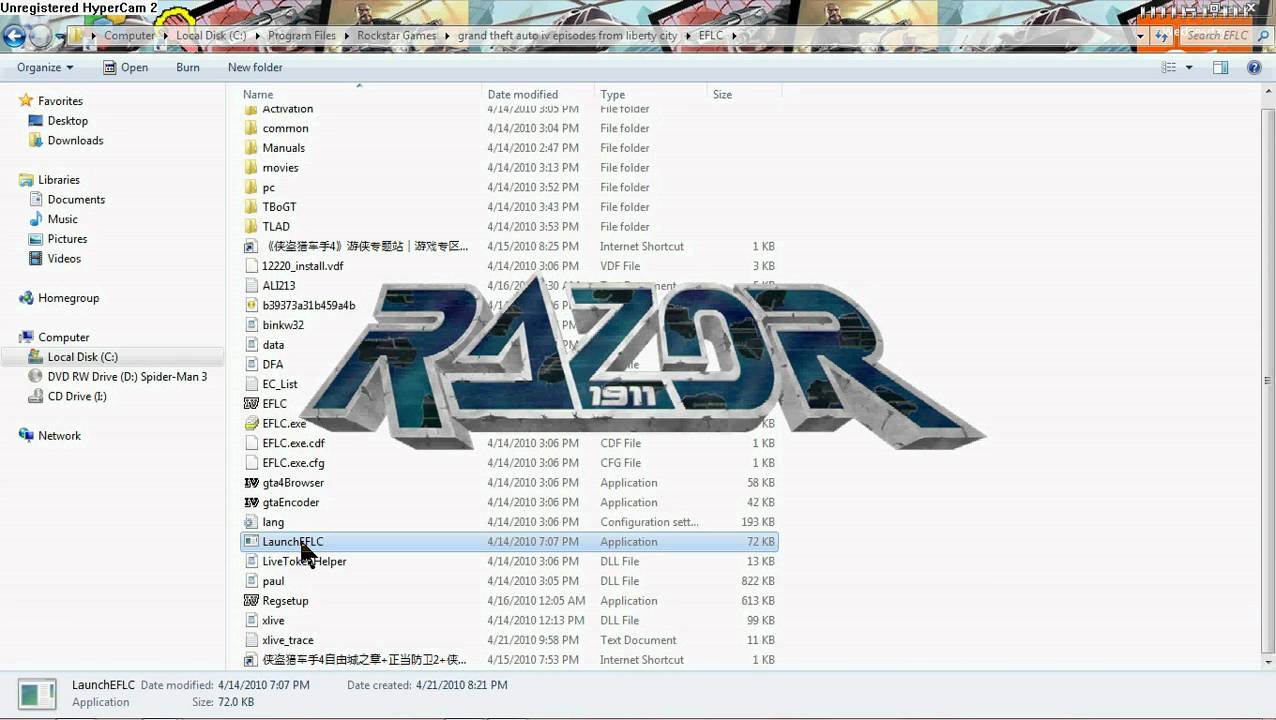
Task: Click the New folder button
Action: [255, 67]
